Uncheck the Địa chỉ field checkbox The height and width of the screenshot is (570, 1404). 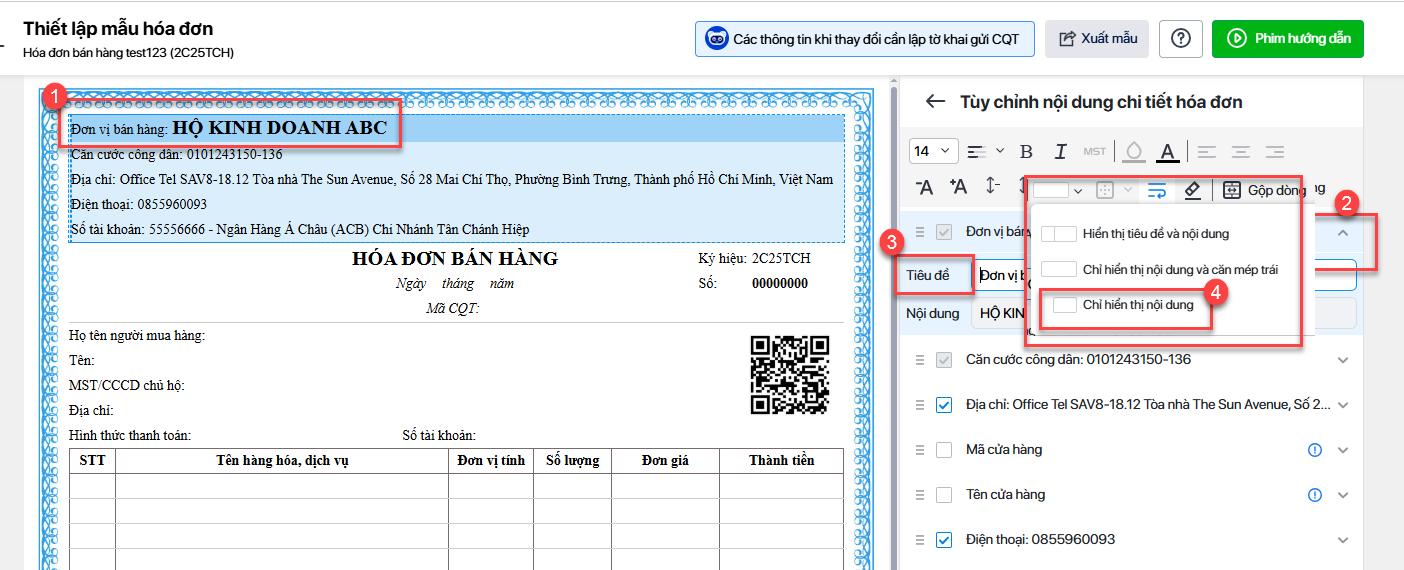click(944, 405)
